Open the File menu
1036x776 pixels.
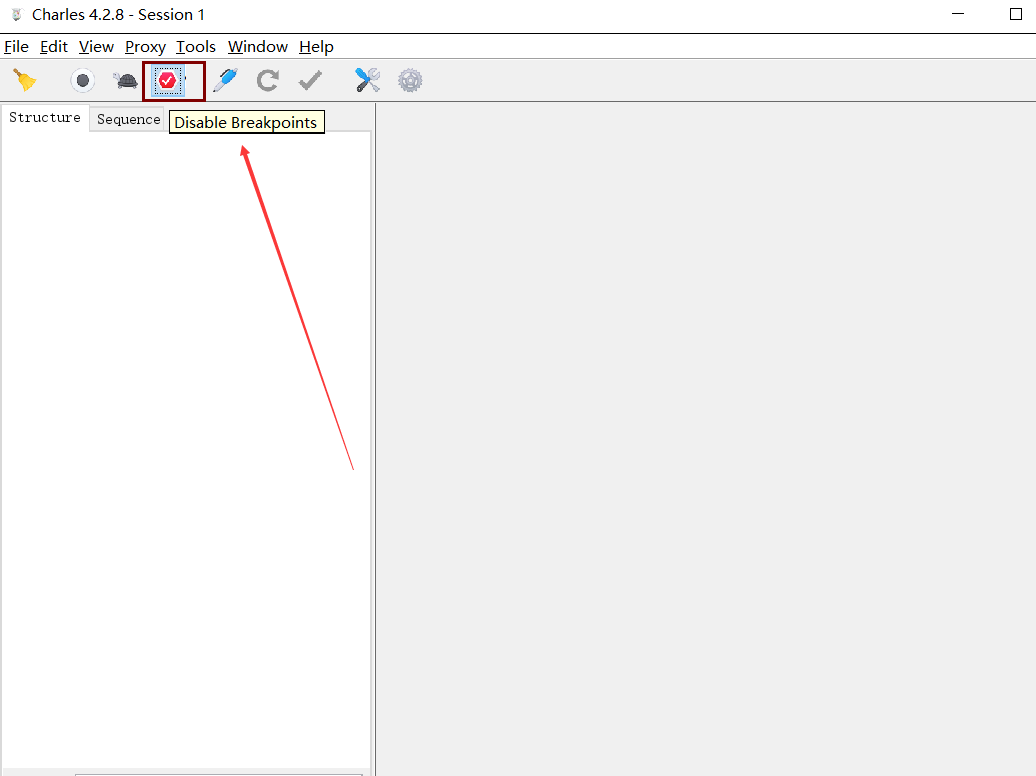coord(17,47)
